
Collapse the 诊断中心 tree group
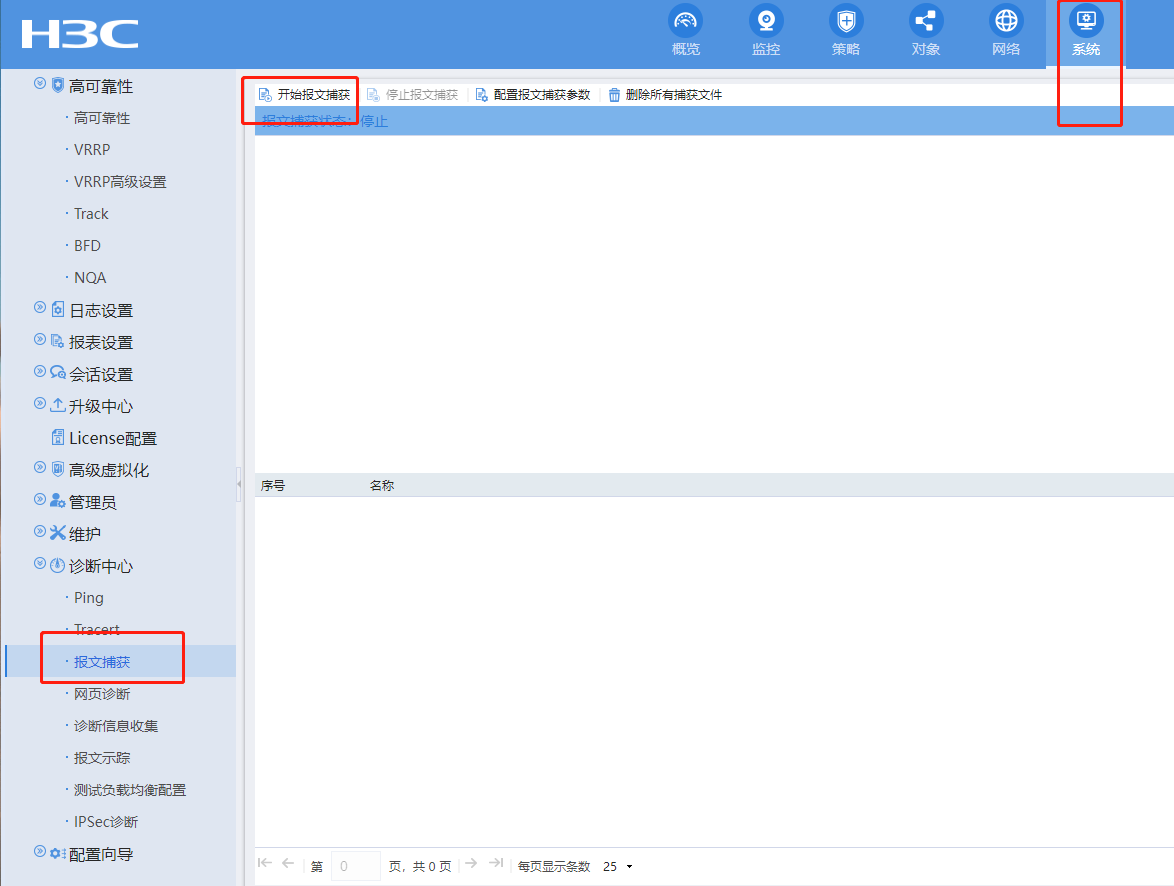pyautogui.click(x=40, y=563)
